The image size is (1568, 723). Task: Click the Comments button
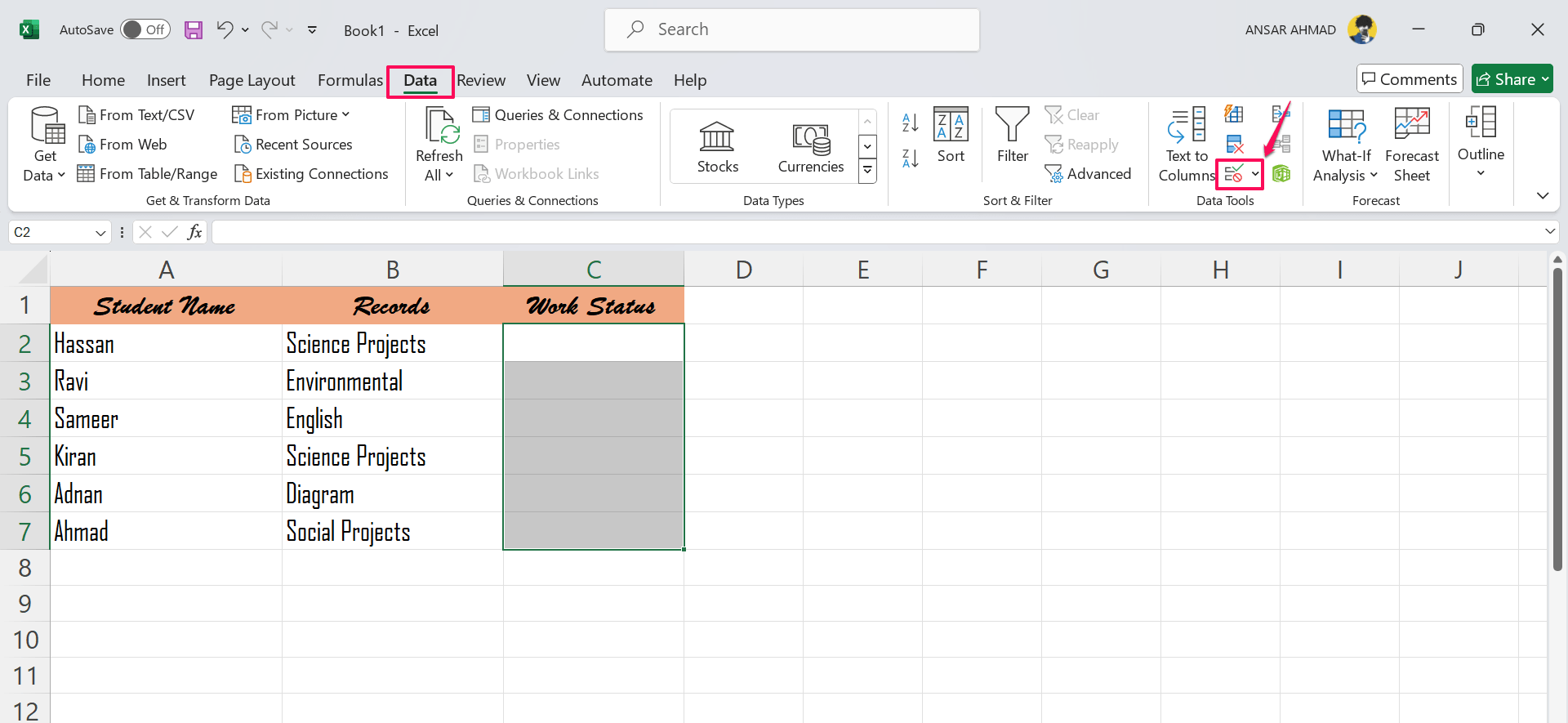pos(1410,79)
